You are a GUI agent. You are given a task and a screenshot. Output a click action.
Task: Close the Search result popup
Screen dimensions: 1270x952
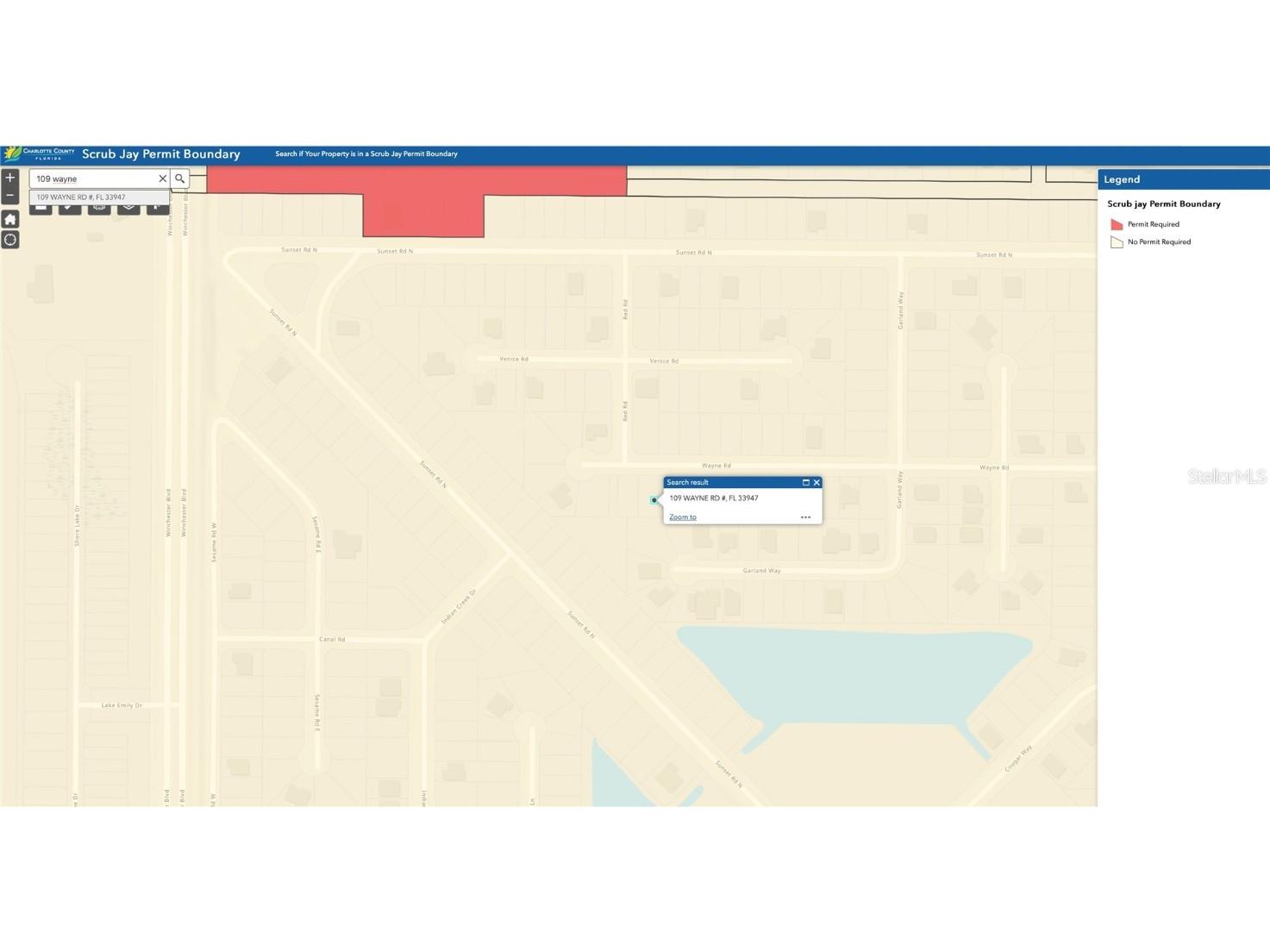[816, 483]
